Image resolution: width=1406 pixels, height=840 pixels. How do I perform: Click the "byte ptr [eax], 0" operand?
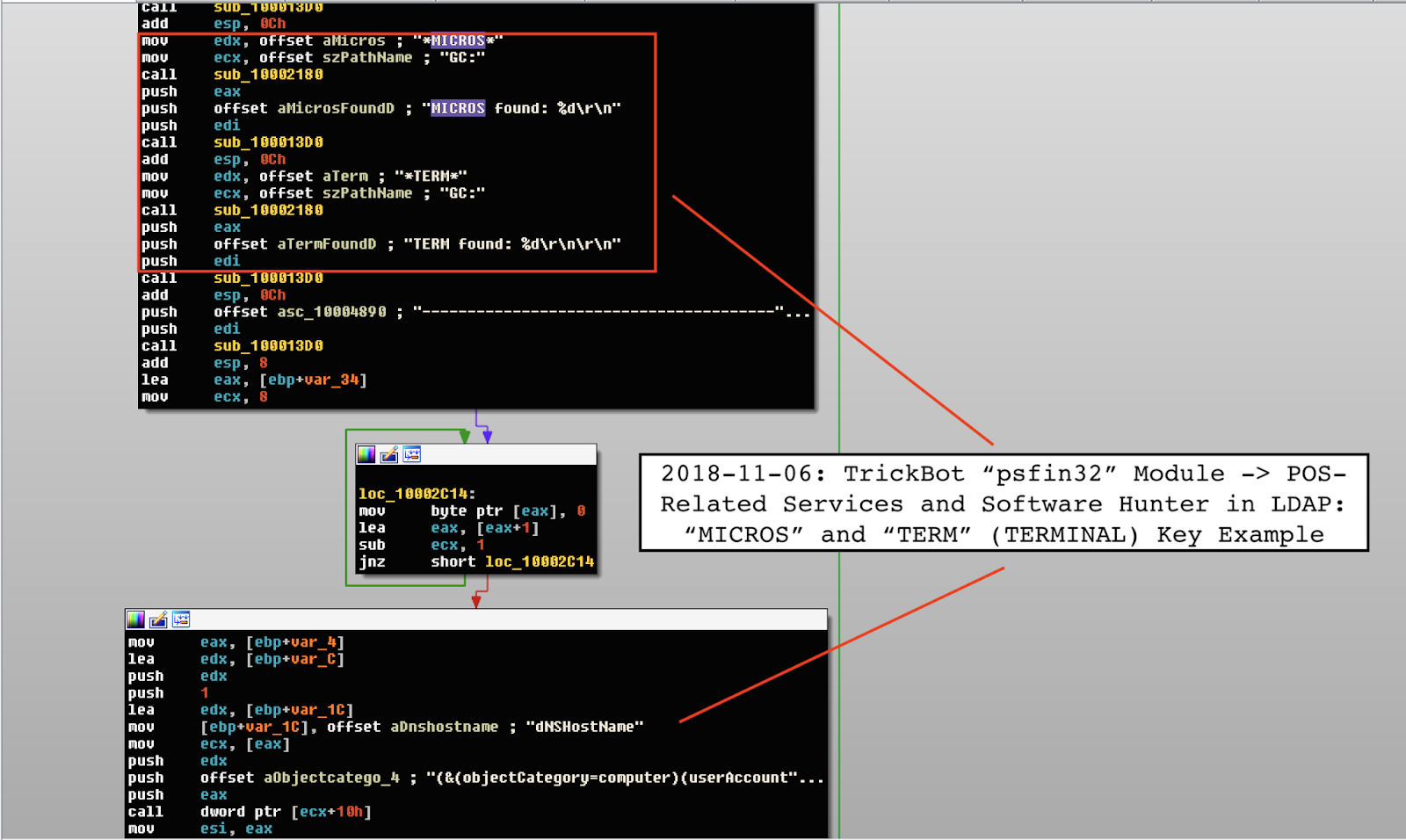[508, 511]
